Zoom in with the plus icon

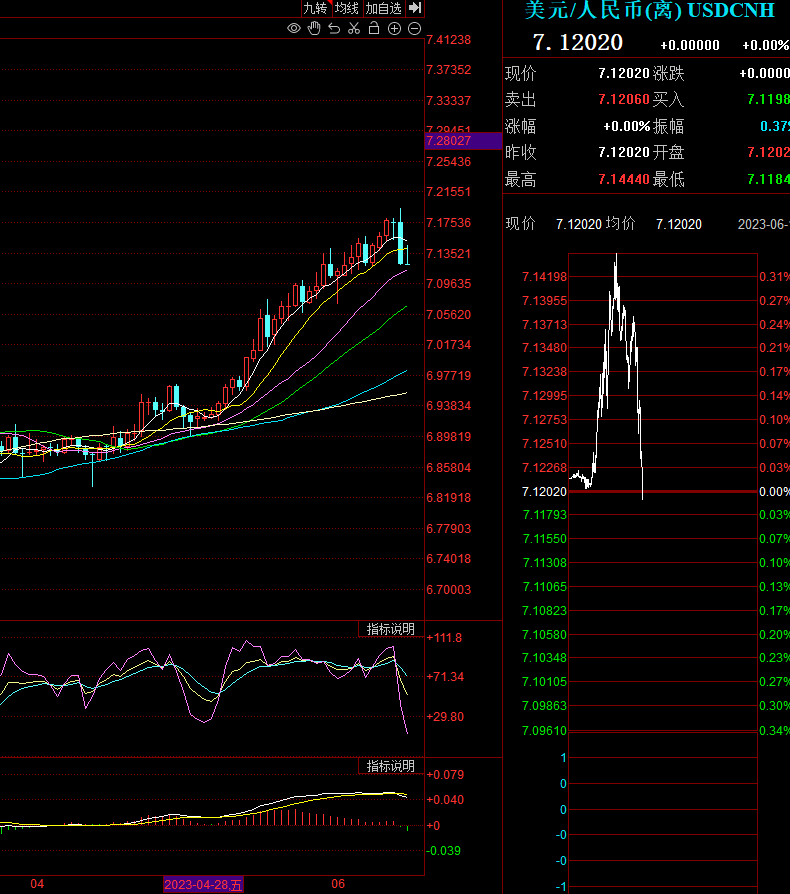tap(394, 28)
